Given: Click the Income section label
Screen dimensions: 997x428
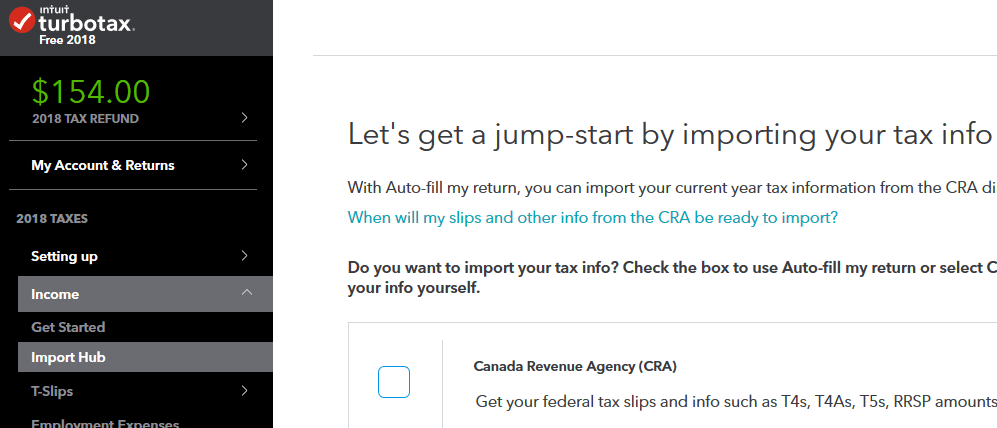Looking at the screenshot, I should 55,294.
